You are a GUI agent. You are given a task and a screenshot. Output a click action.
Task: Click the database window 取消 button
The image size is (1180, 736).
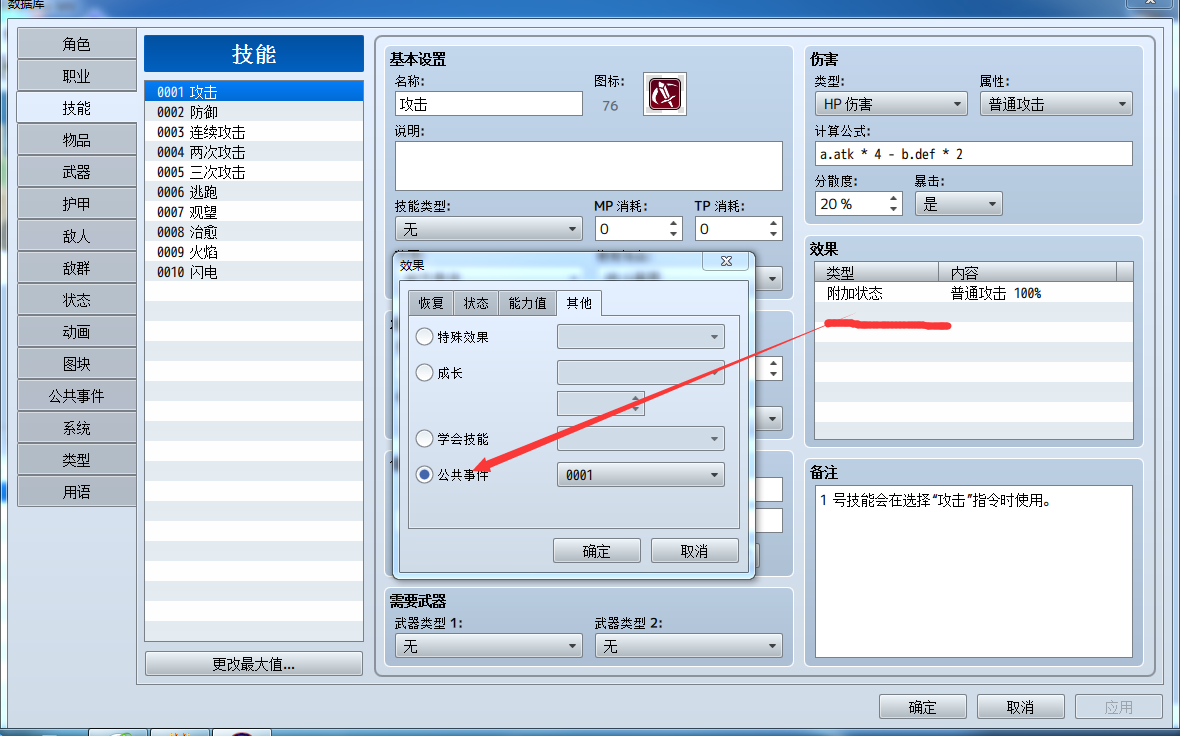click(x=1020, y=707)
